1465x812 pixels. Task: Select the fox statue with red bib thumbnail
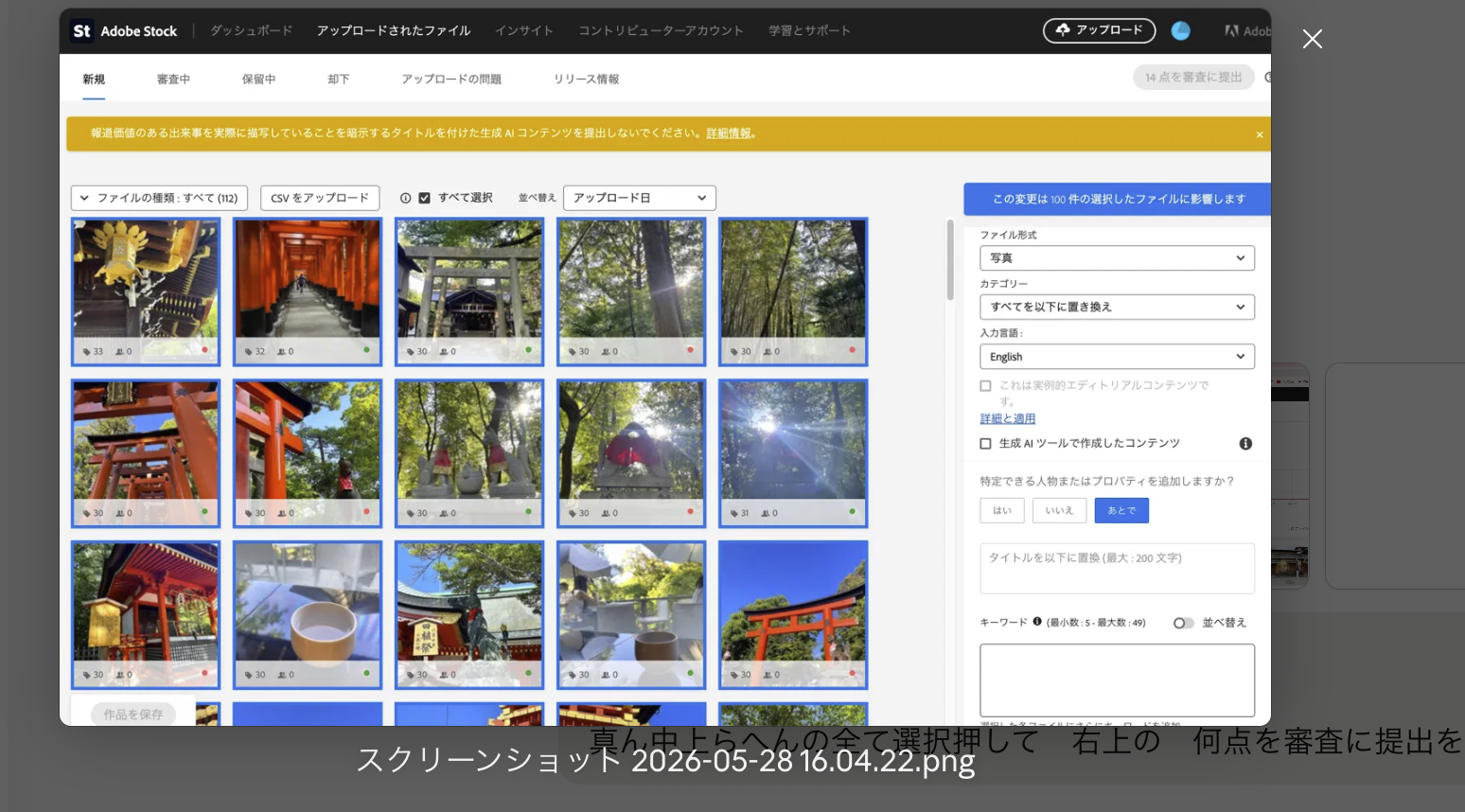click(631, 453)
